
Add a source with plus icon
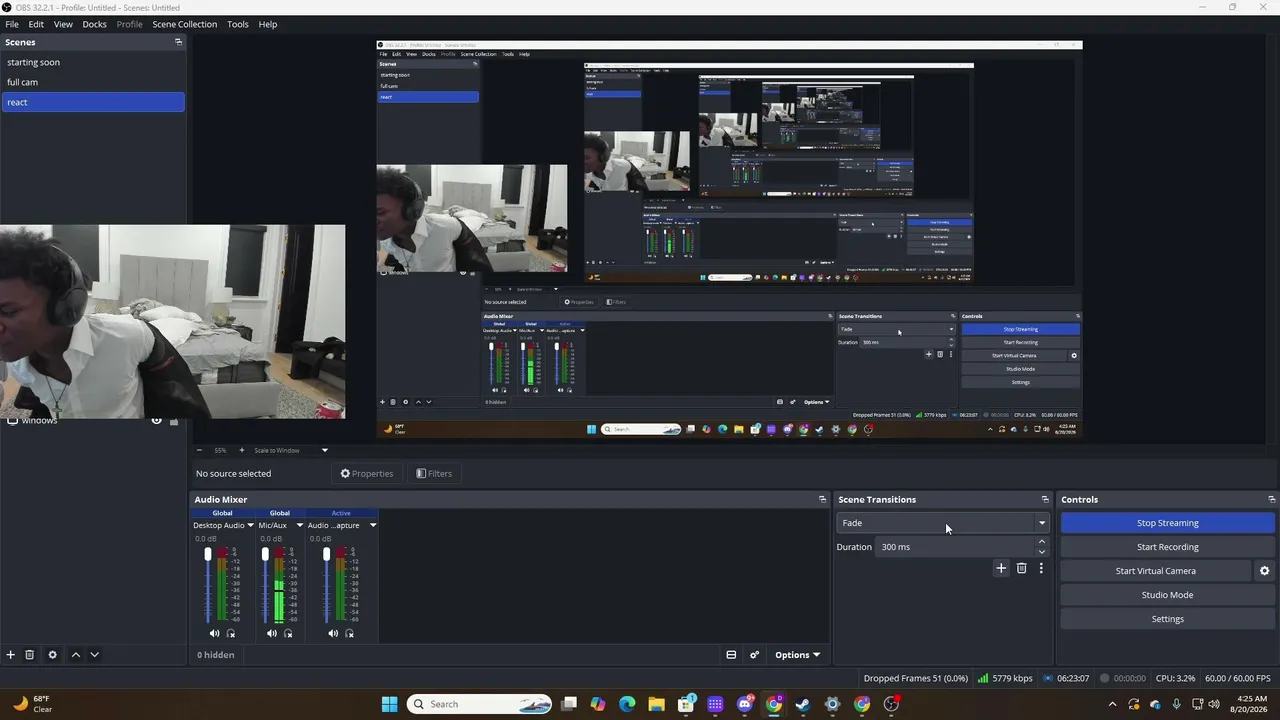tap(10, 655)
